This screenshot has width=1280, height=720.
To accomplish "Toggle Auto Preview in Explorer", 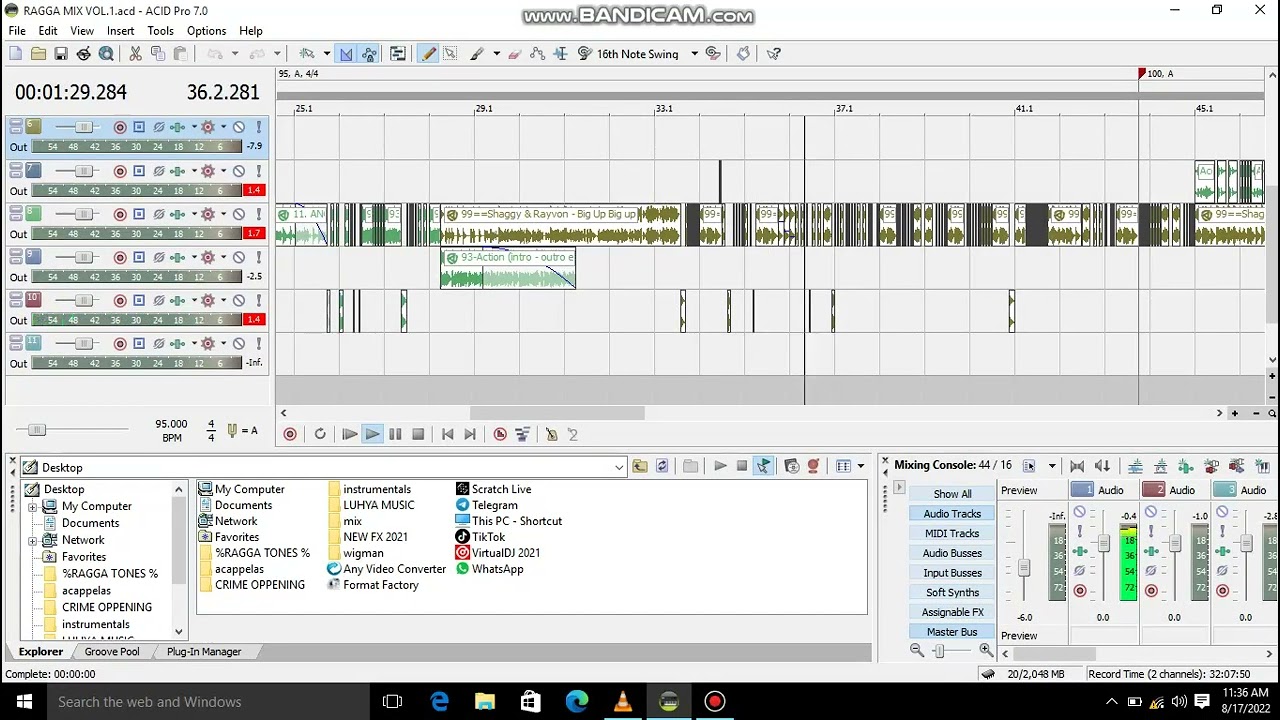I will (763, 467).
